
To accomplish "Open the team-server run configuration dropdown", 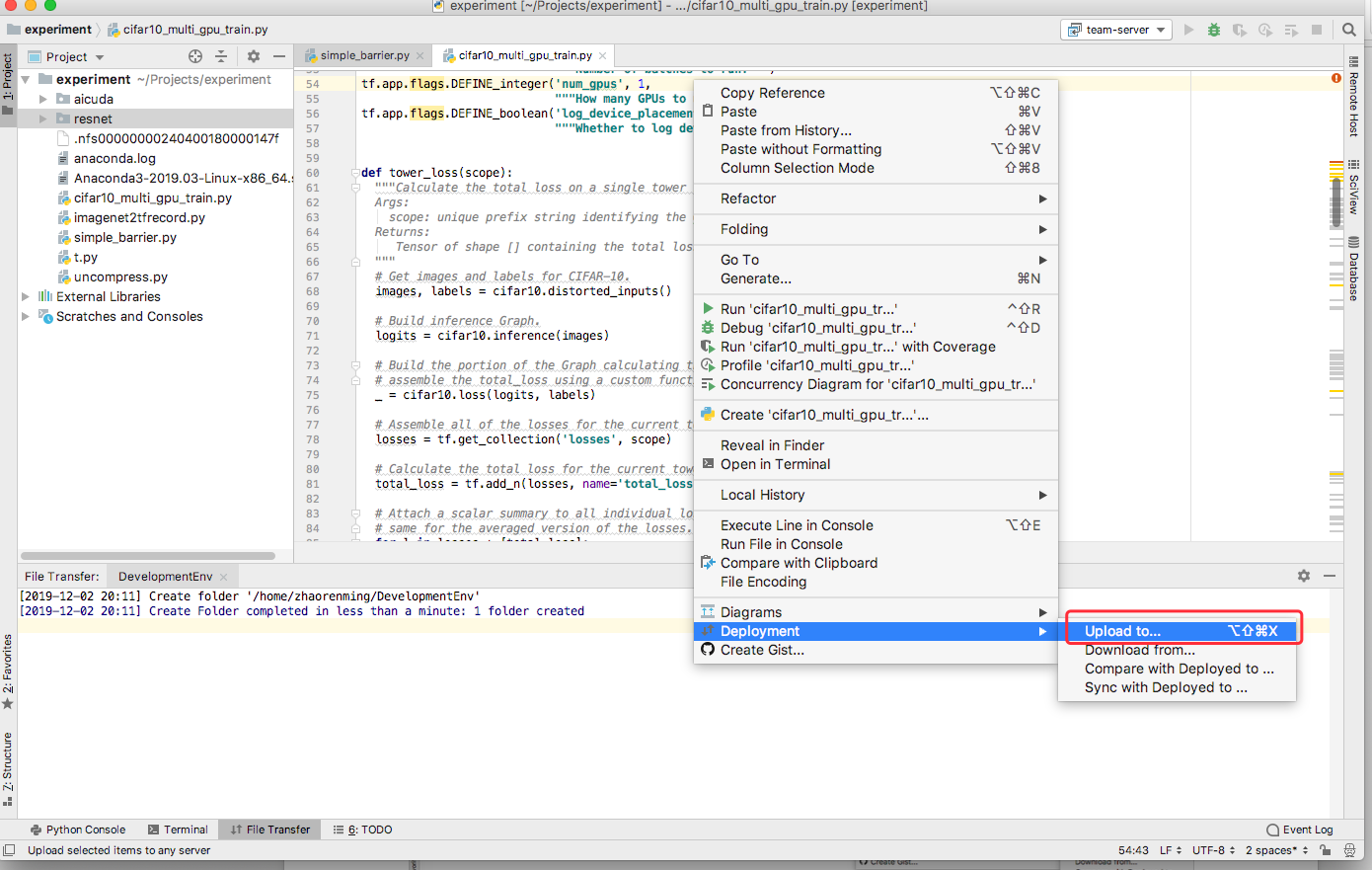I will pos(1117,30).
